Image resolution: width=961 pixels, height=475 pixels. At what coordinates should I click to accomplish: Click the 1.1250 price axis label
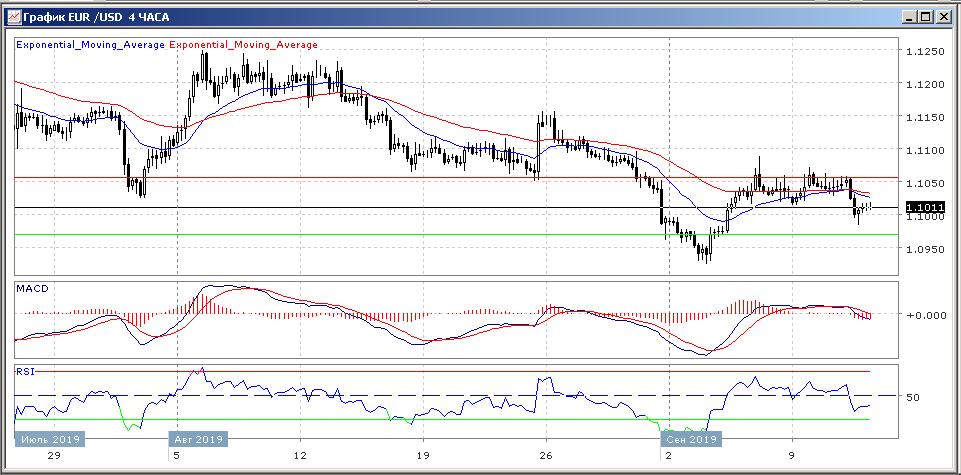point(924,52)
